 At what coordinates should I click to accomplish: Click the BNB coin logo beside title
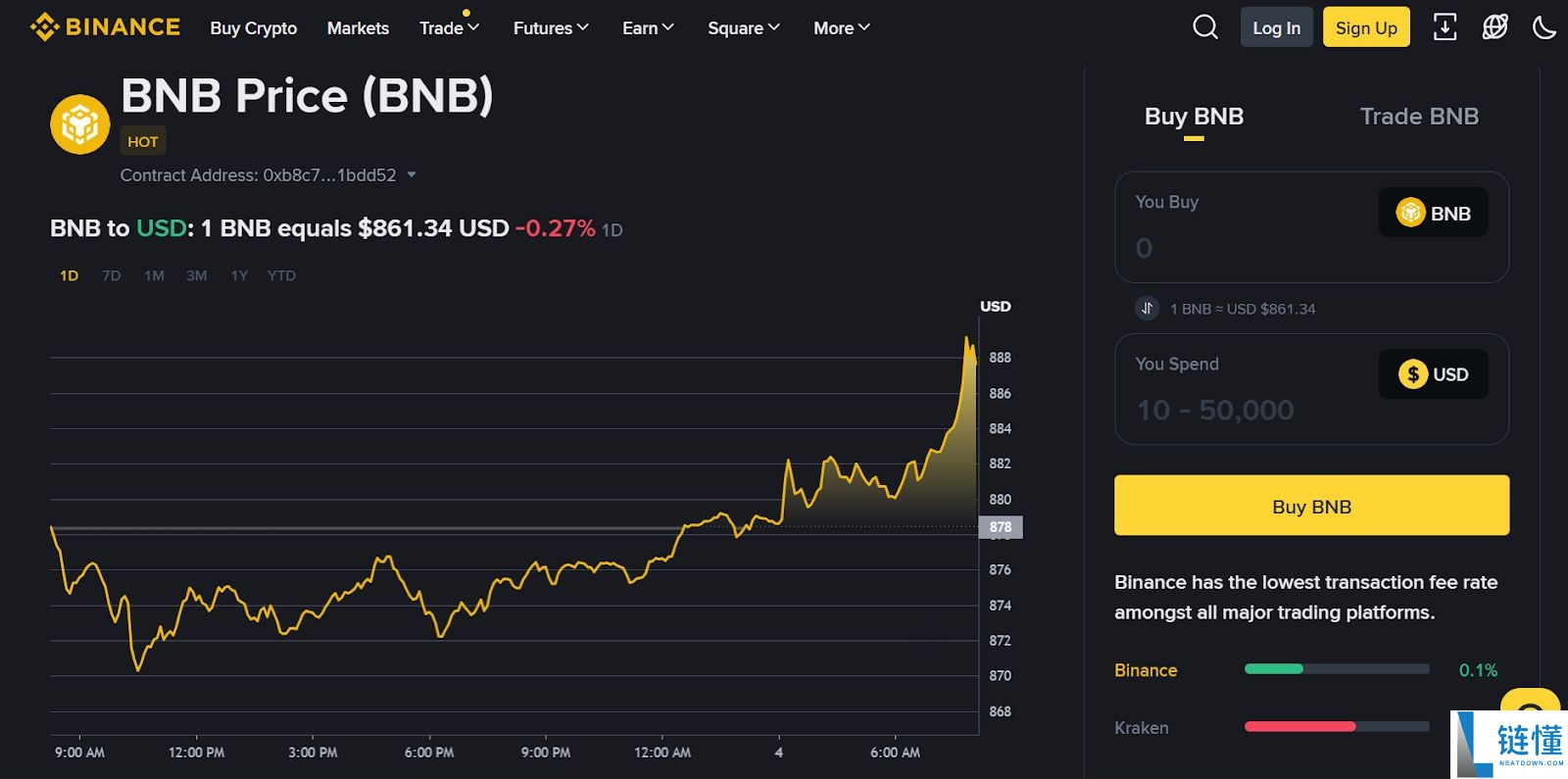point(79,124)
